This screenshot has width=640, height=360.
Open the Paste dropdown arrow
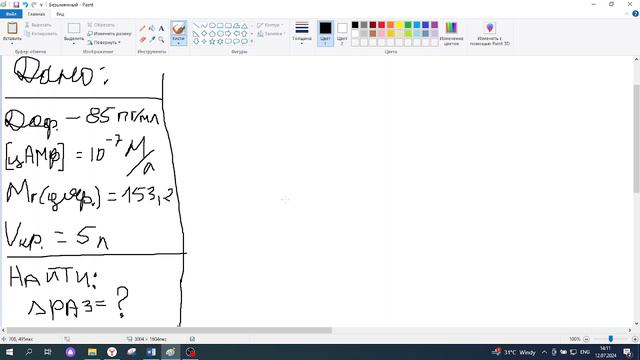click(12, 43)
